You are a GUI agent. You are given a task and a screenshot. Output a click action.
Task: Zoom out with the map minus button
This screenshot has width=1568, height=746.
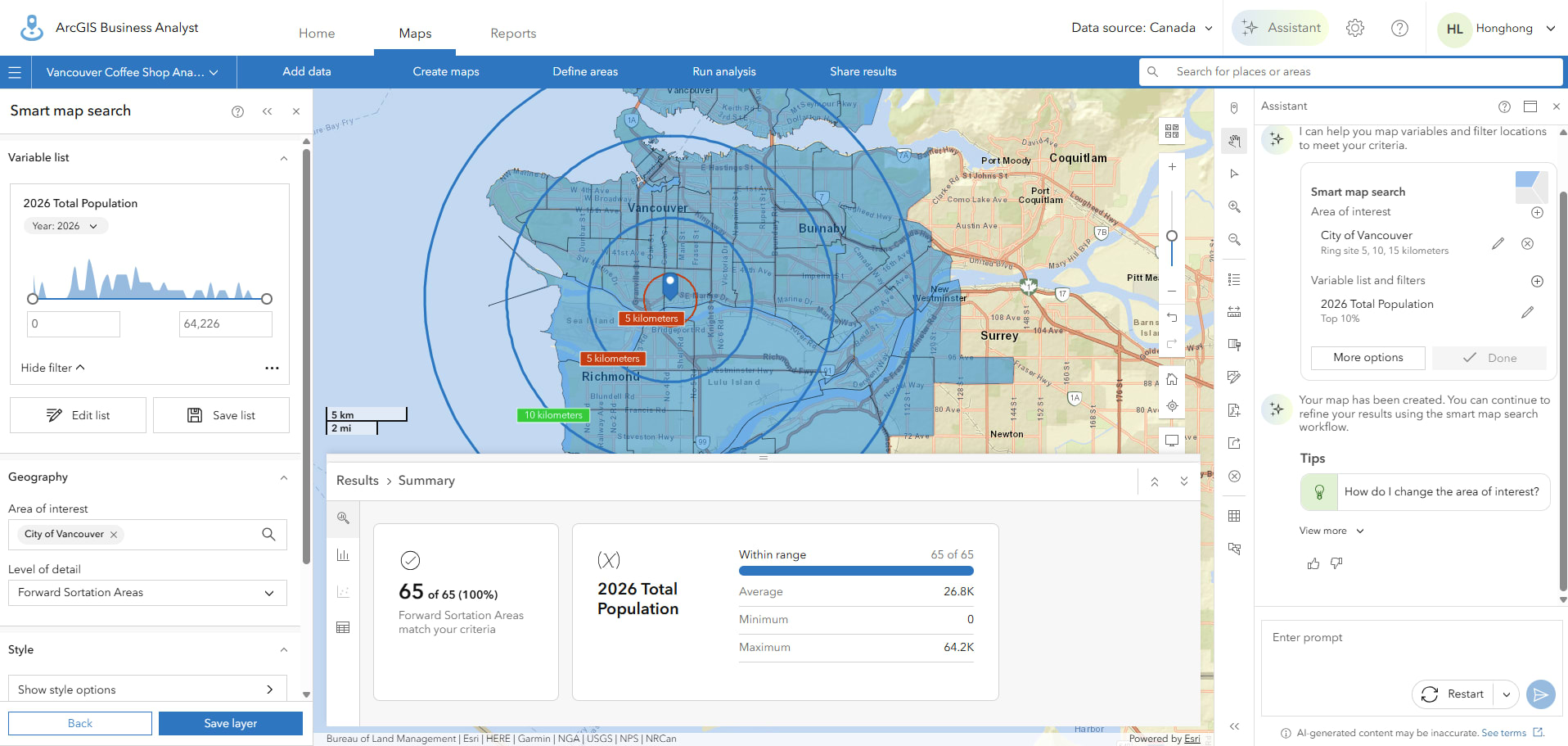[1172, 291]
